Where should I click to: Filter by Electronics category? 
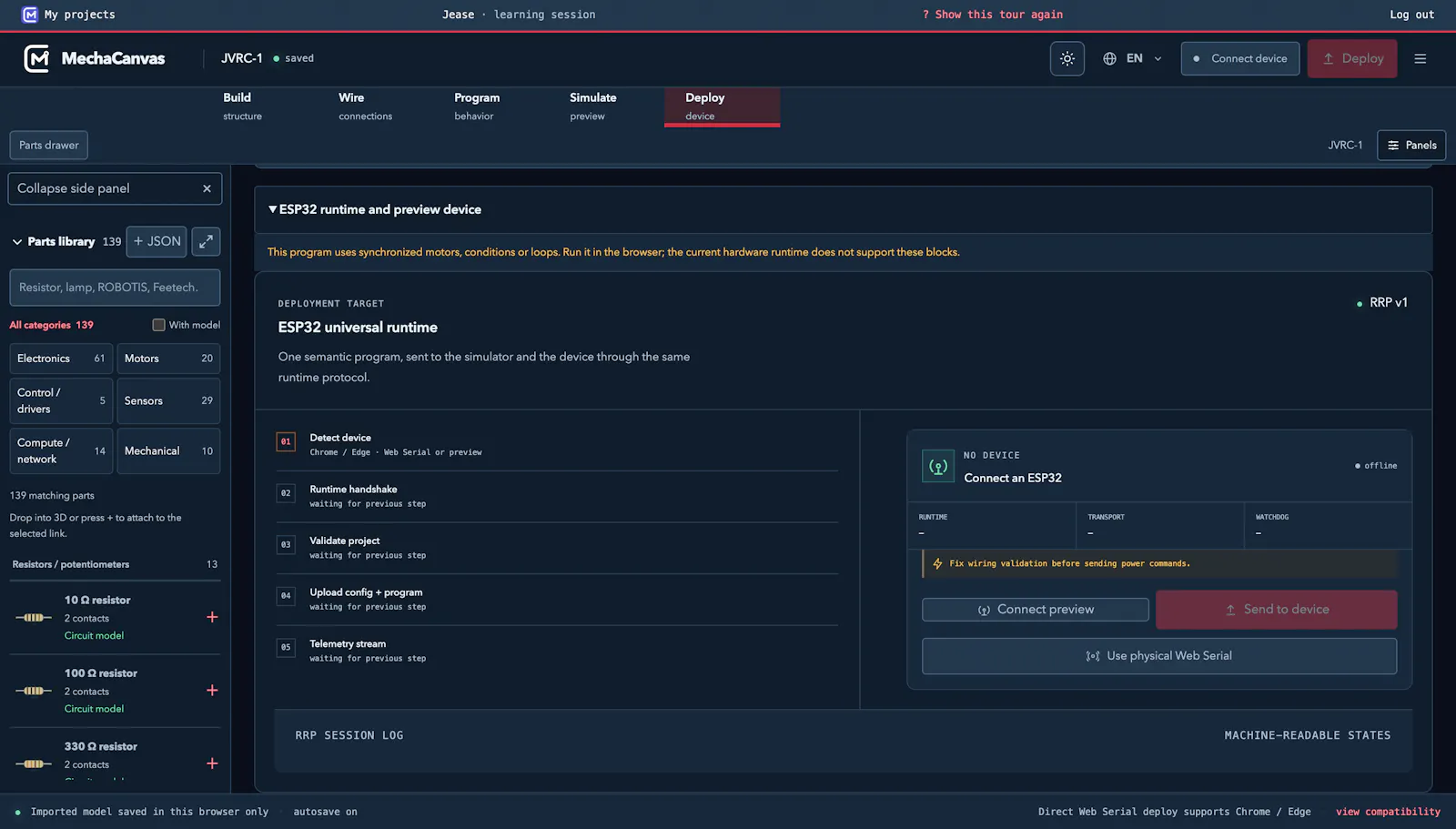click(61, 359)
